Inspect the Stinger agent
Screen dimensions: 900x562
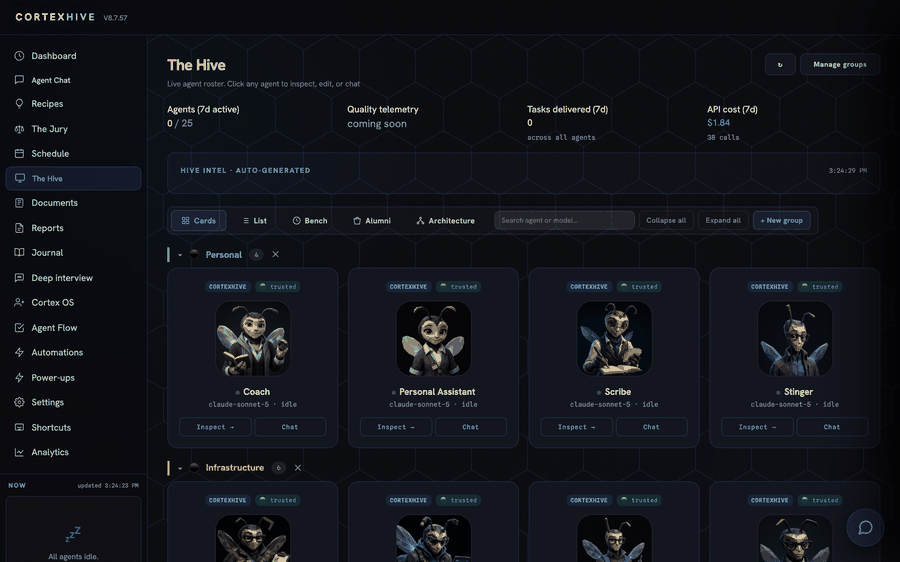758,427
